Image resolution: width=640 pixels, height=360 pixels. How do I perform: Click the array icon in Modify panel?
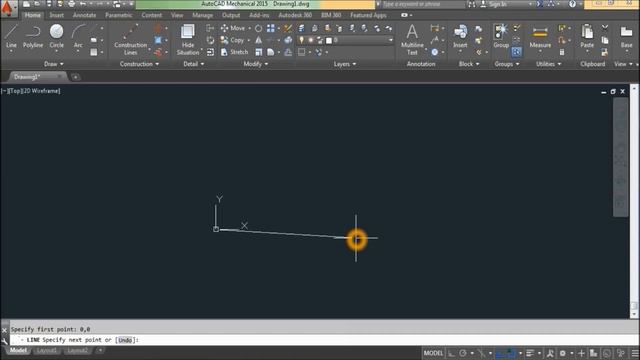point(271,28)
